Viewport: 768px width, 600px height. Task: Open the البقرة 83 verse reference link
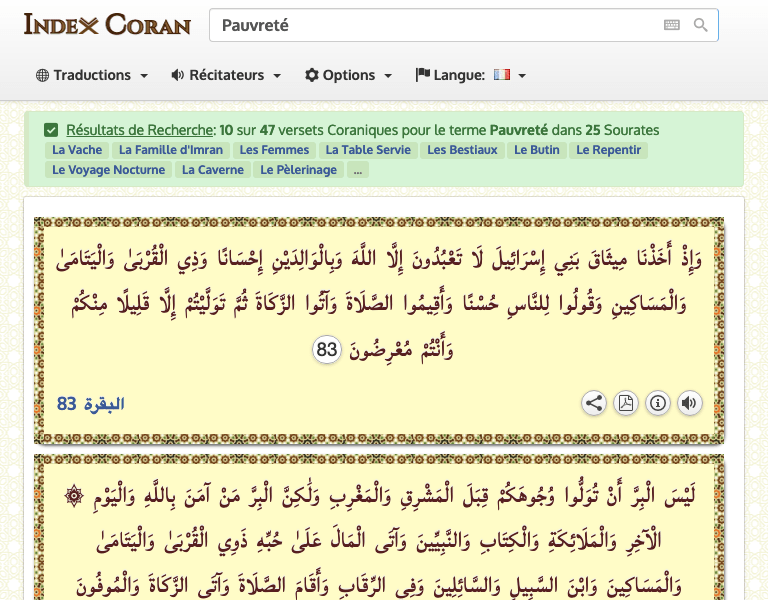(91, 404)
